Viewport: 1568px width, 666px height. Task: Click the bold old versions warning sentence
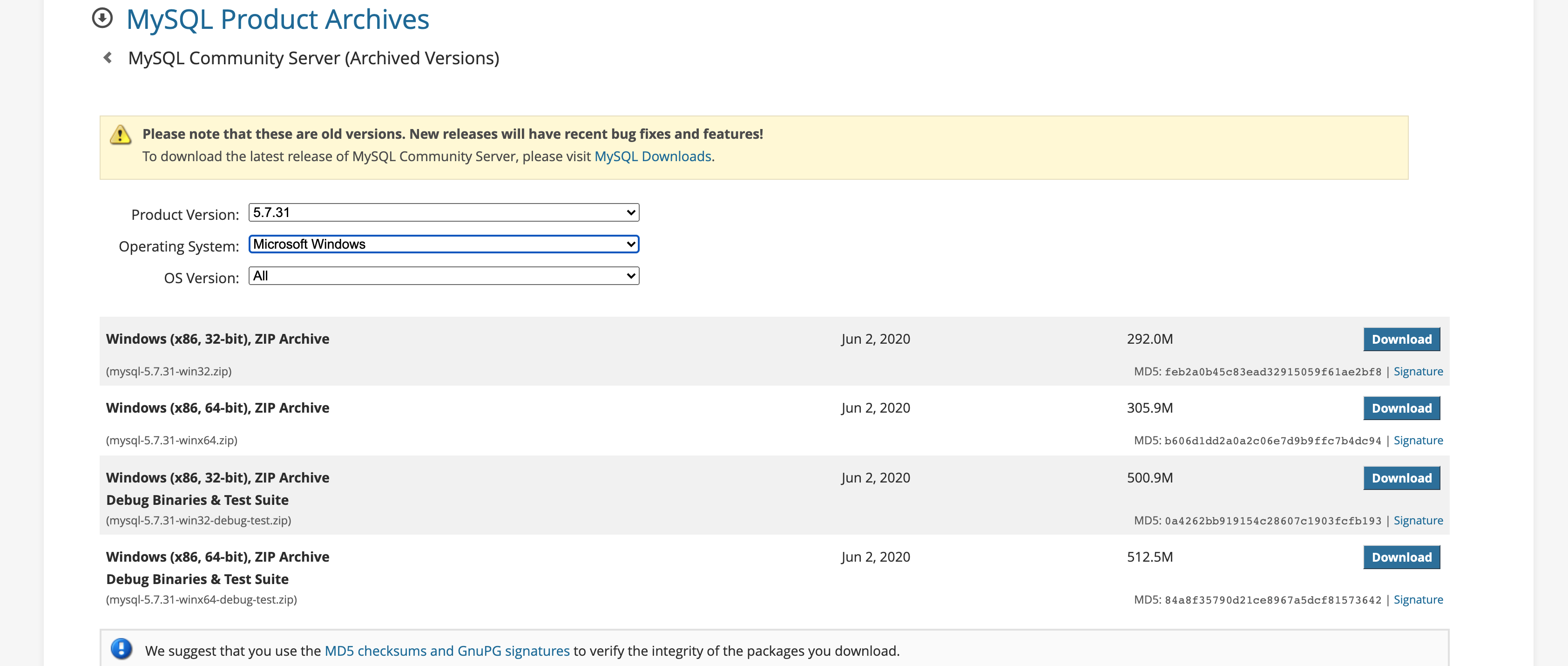click(452, 134)
